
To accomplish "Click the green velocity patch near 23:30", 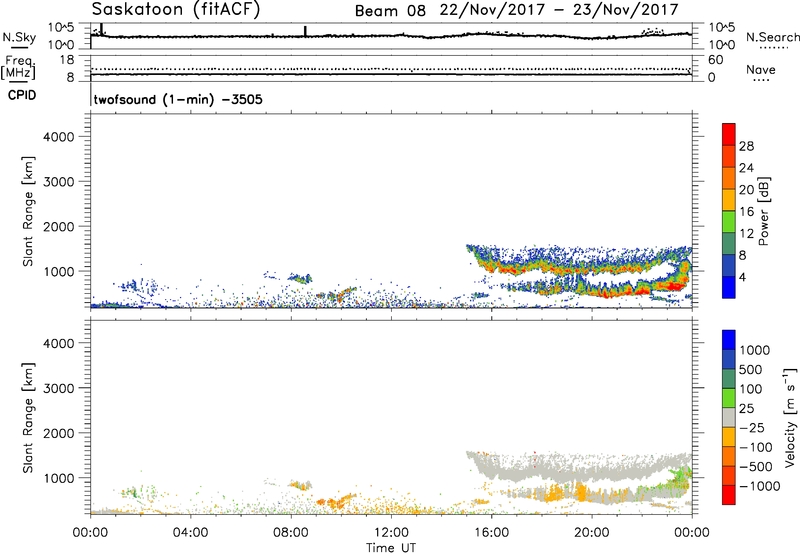I will pyautogui.click(x=681, y=477).
